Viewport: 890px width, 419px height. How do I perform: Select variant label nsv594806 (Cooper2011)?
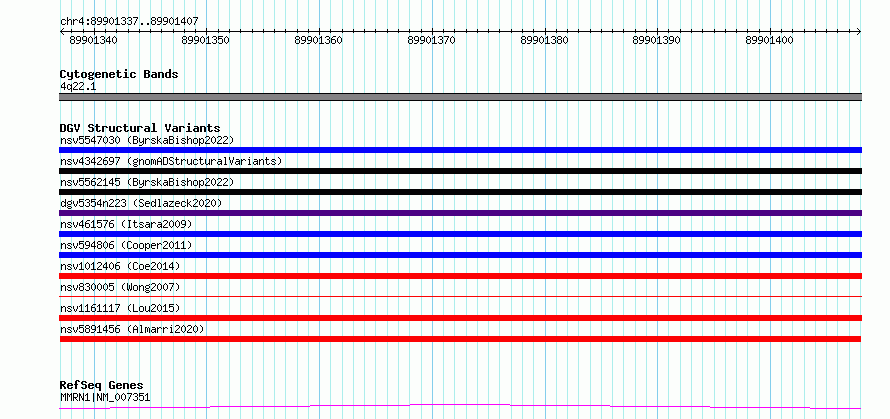click(x=126, y=245)
